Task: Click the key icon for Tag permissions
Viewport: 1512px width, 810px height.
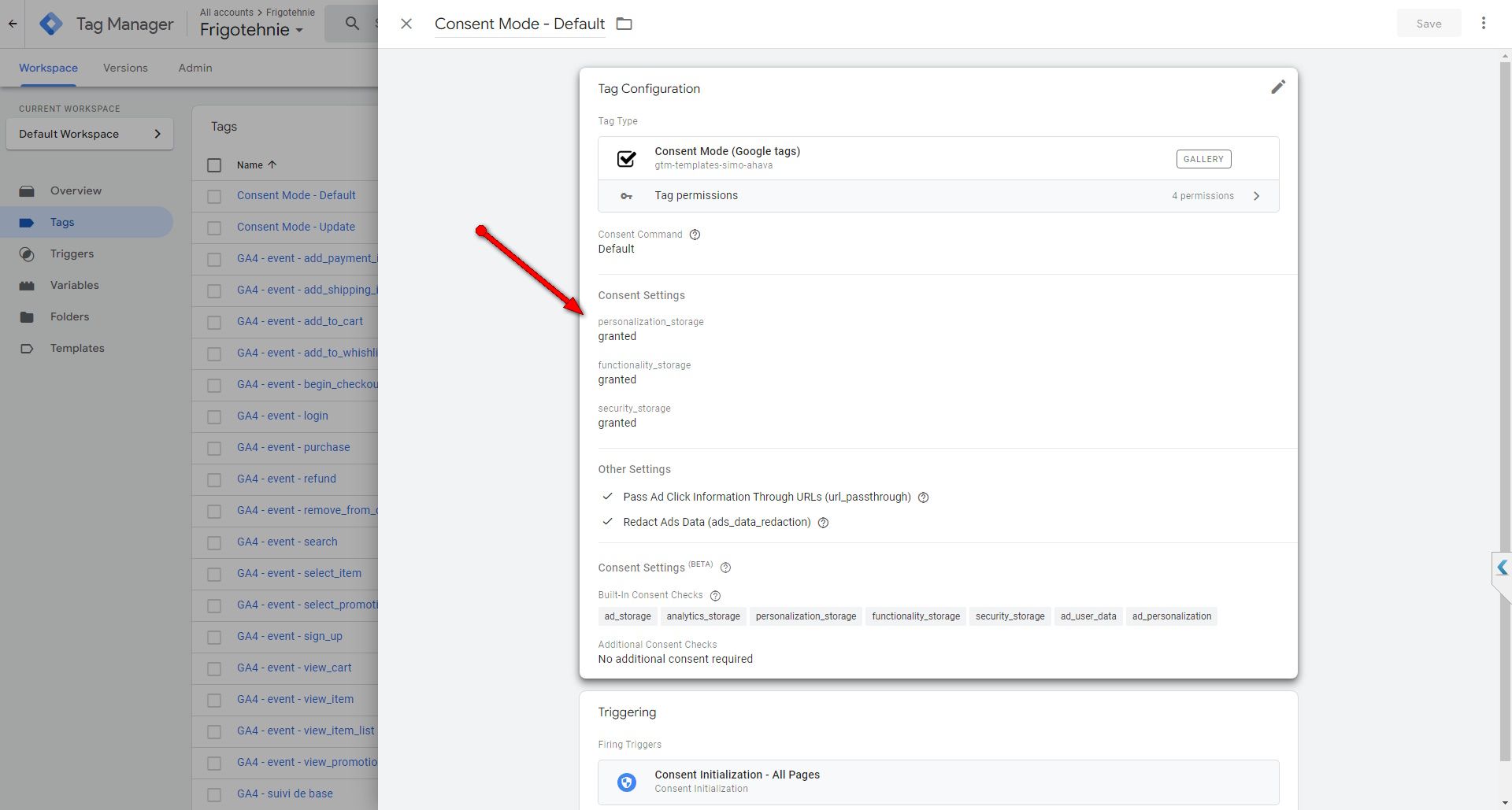Action: click(x=626, y=196)
